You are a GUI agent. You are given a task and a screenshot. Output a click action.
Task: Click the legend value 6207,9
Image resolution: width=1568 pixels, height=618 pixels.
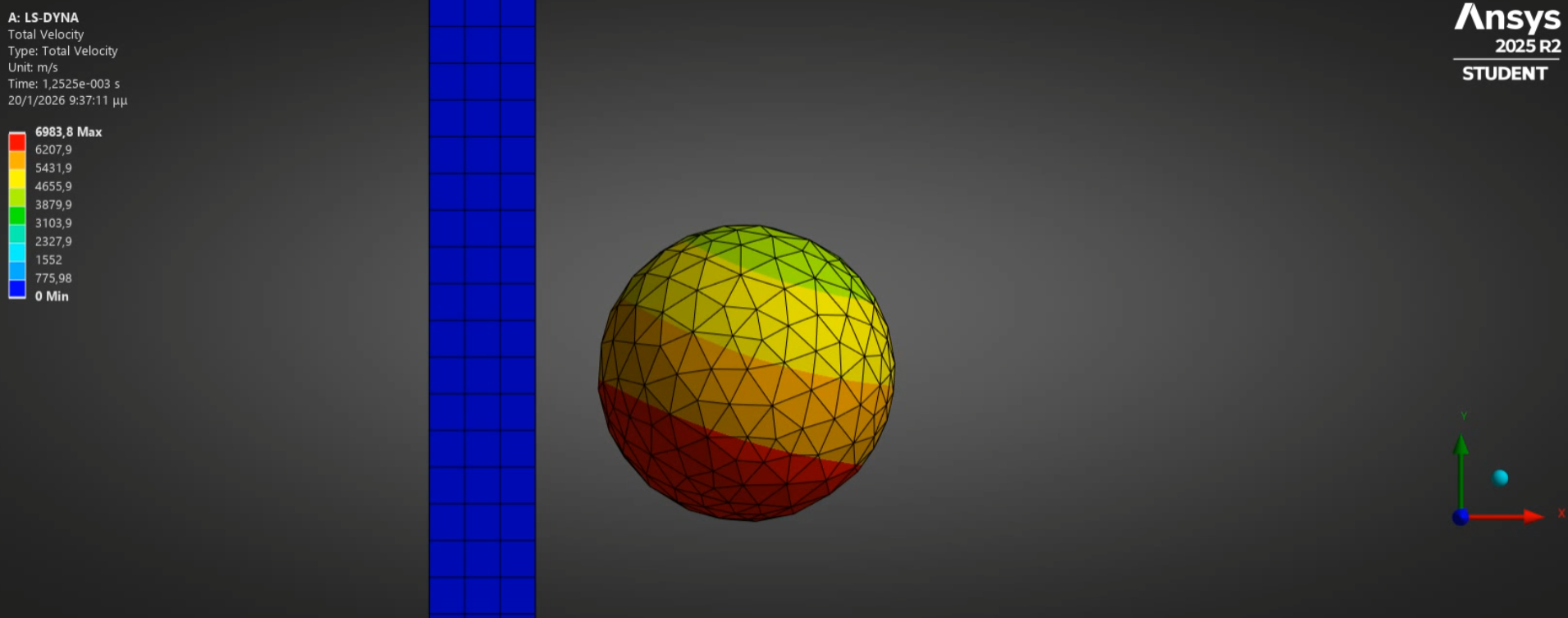pyautogui.click(x=53, y=149)
